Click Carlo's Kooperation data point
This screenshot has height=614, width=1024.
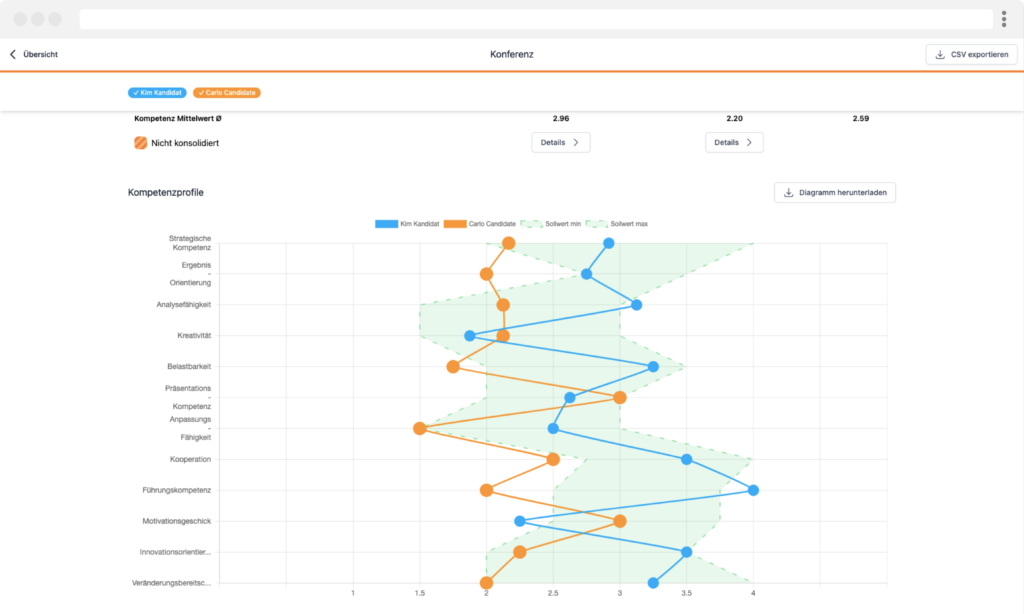click(x=553, y=459)
